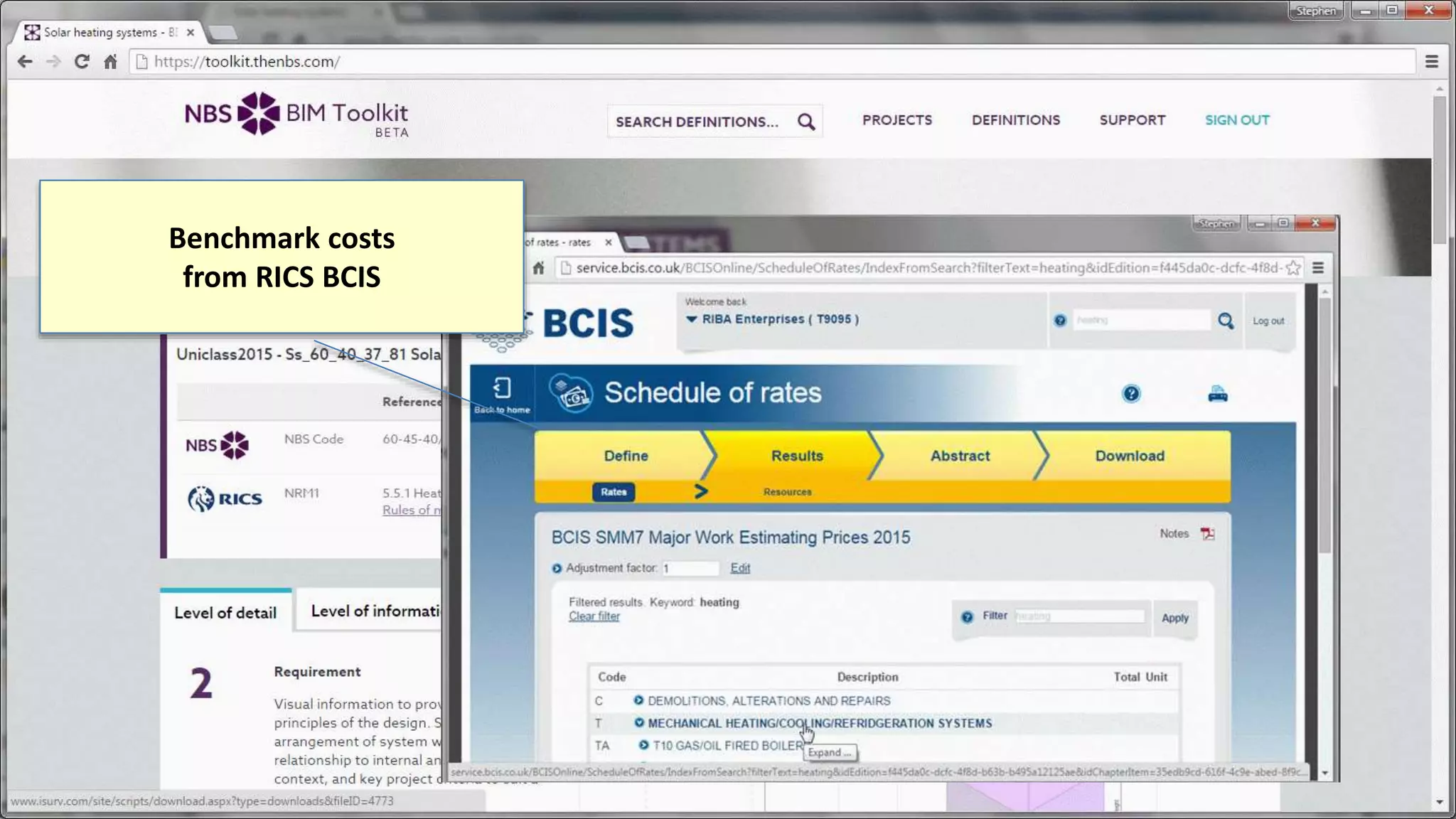Viewport: 1456px width, 819px height.
Task: Open help in Schedule of rates banner
Action: point(1131,394)
